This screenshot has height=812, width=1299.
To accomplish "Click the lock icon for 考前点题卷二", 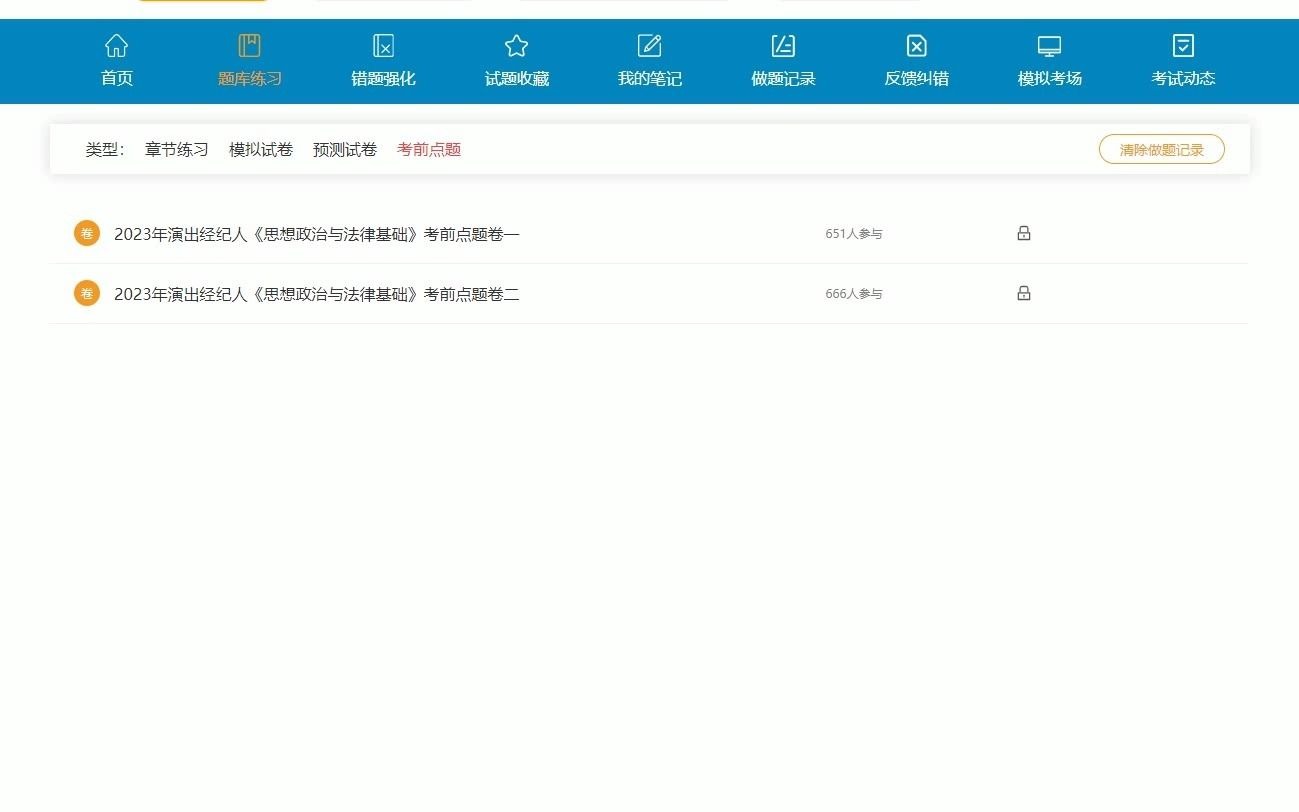I will pos(1024,293).
